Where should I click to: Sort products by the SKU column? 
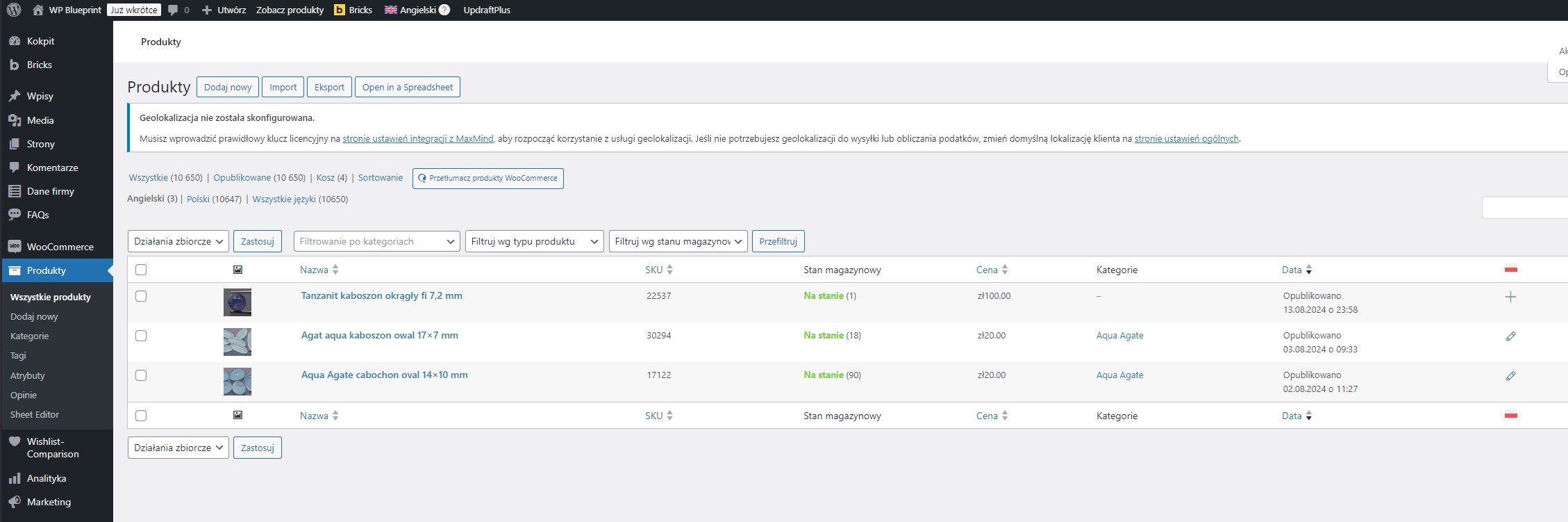[x=654, y=270]
